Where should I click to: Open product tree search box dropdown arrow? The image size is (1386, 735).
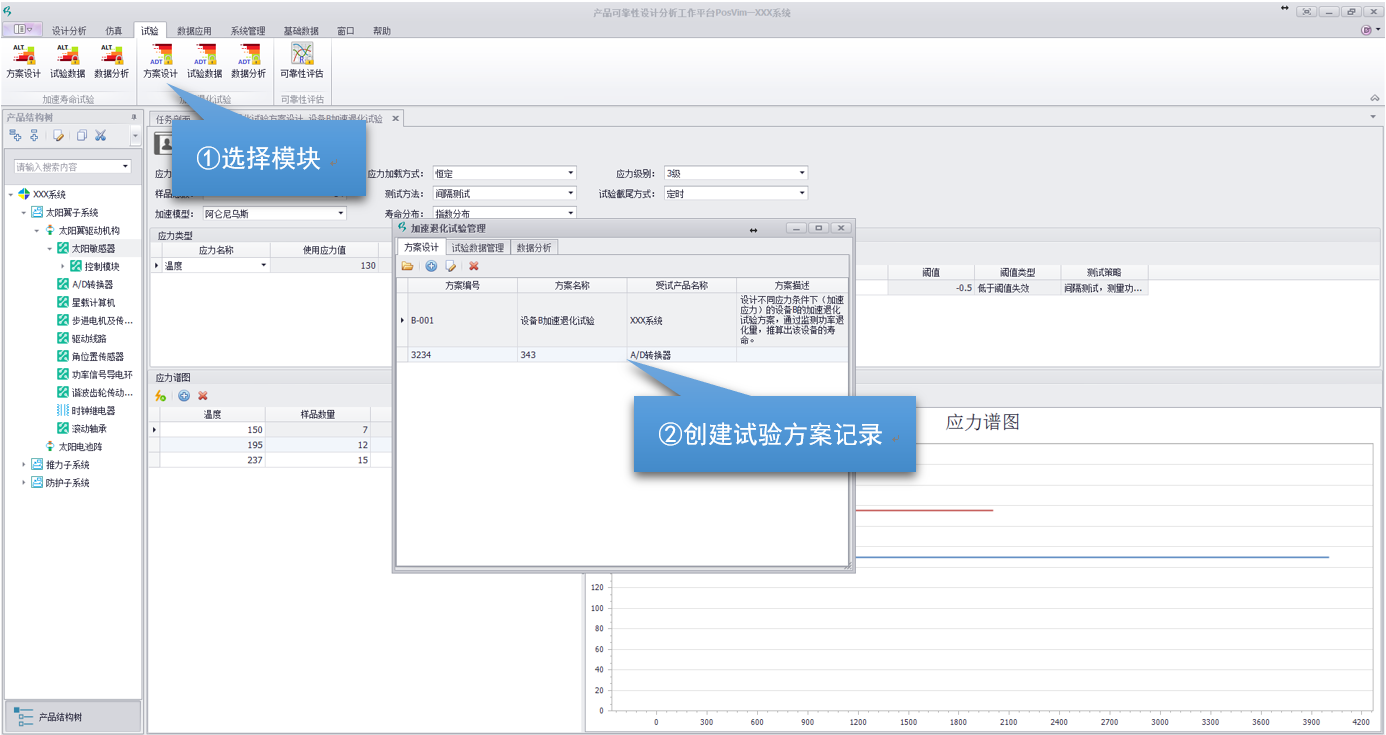[x=125, y=166]
